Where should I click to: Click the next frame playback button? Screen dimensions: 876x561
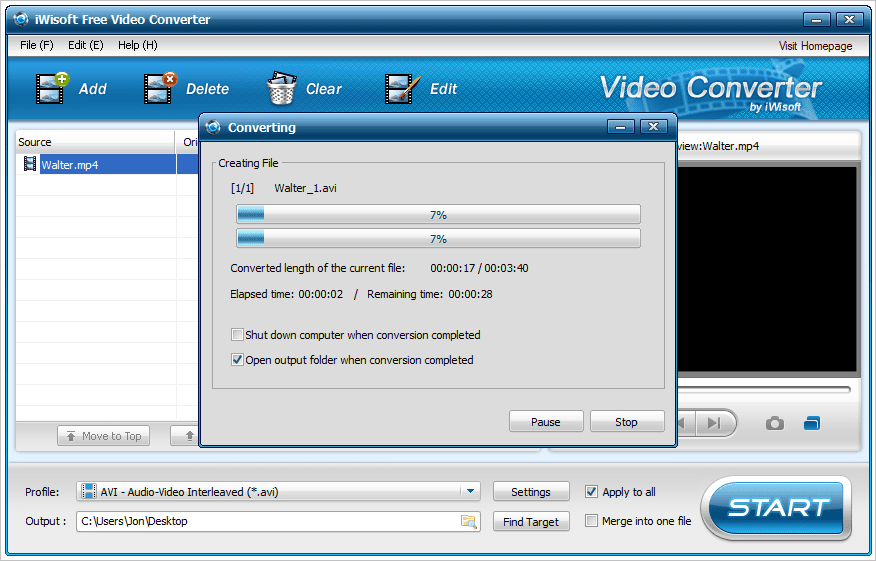pos(713,423)
